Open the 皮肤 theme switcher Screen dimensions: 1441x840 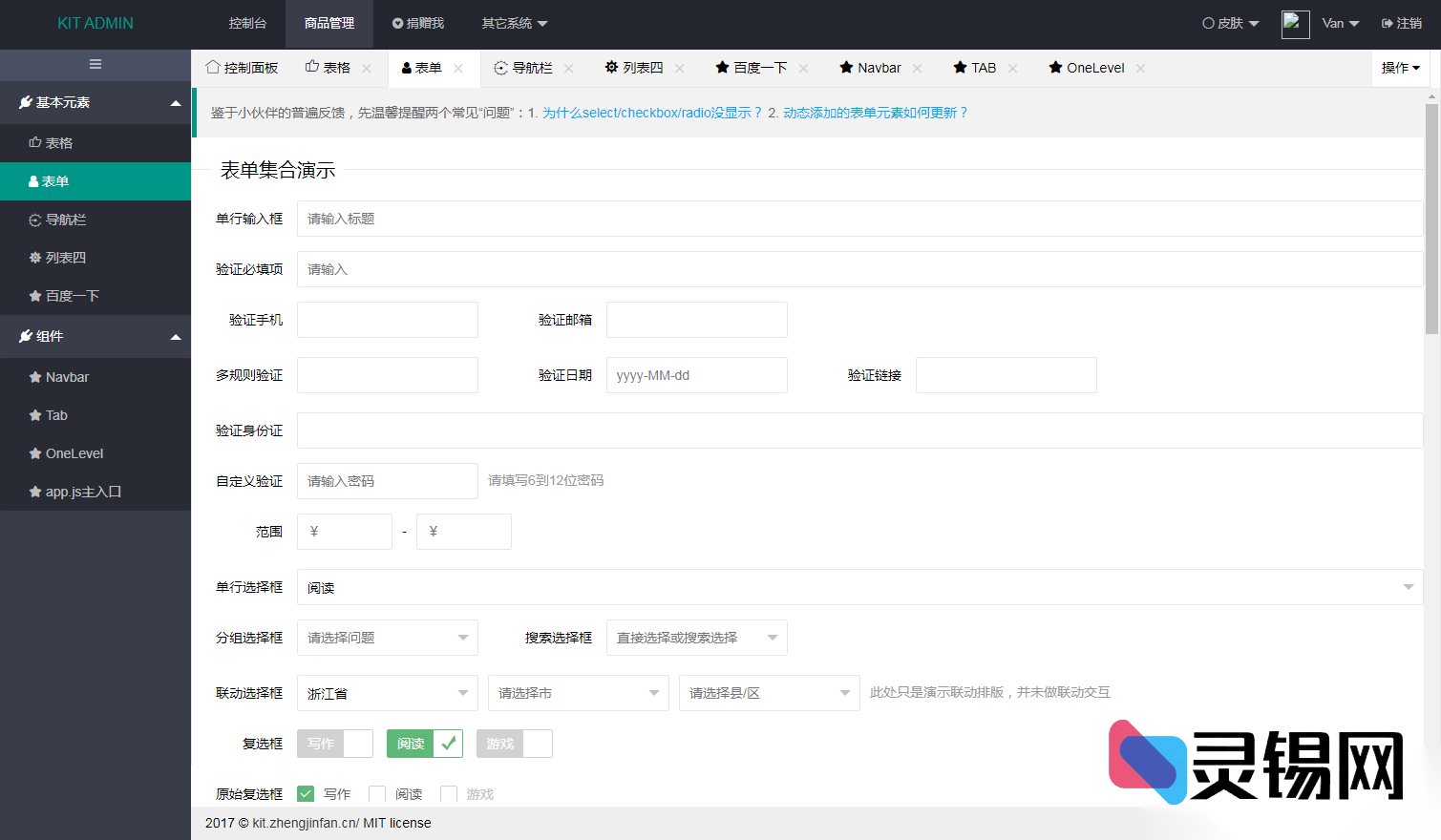1230,24
